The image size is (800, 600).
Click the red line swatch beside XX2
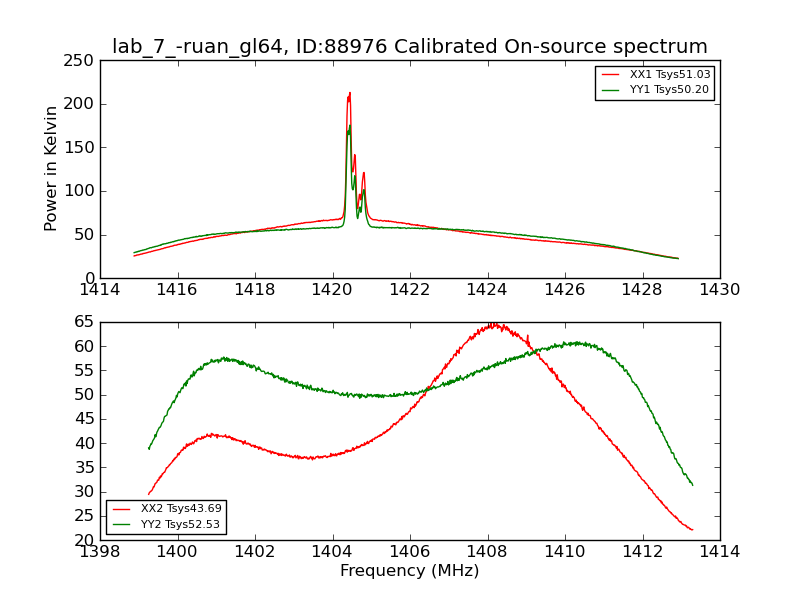(x=122, y=509)
